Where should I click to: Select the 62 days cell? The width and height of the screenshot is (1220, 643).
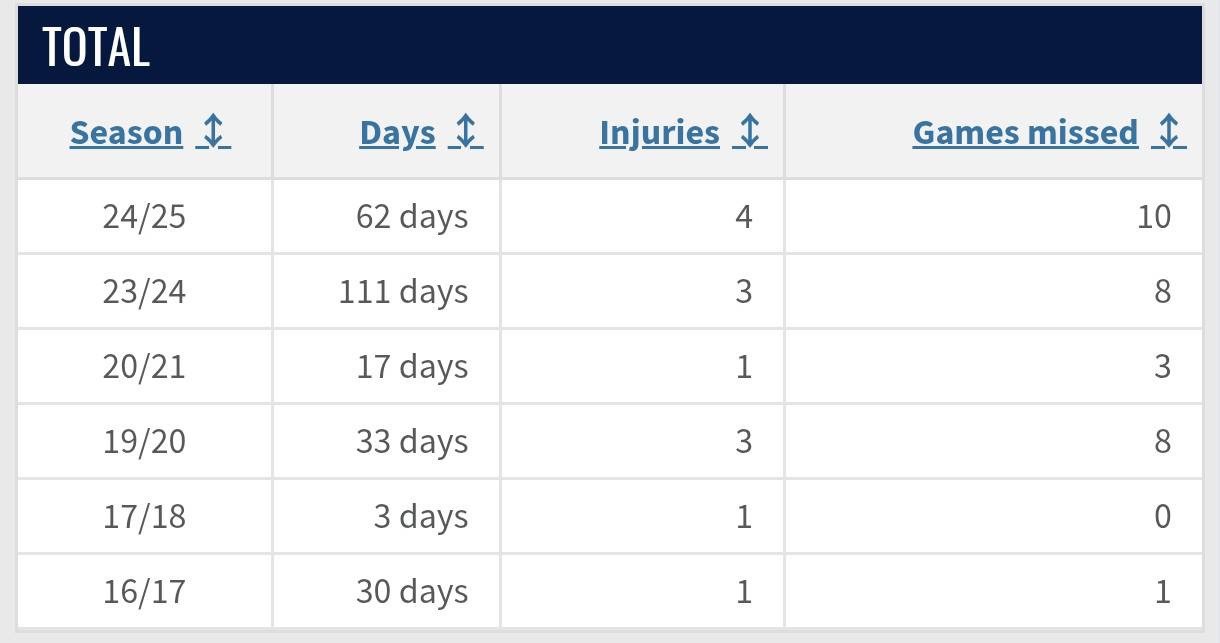pyautogui.click(x=411, y=217)
